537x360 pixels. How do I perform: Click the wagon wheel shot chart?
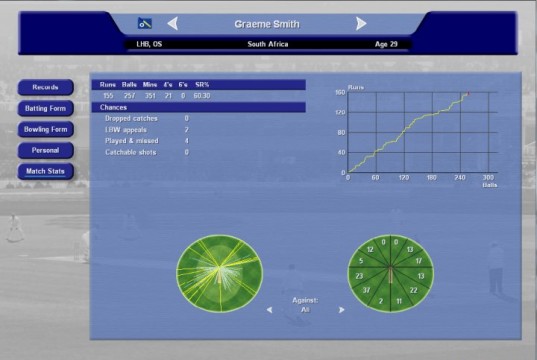220,273
